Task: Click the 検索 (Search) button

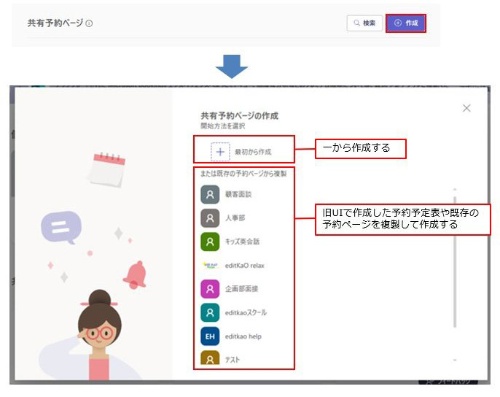Action: pyautogui.click(x=364, y=23)
